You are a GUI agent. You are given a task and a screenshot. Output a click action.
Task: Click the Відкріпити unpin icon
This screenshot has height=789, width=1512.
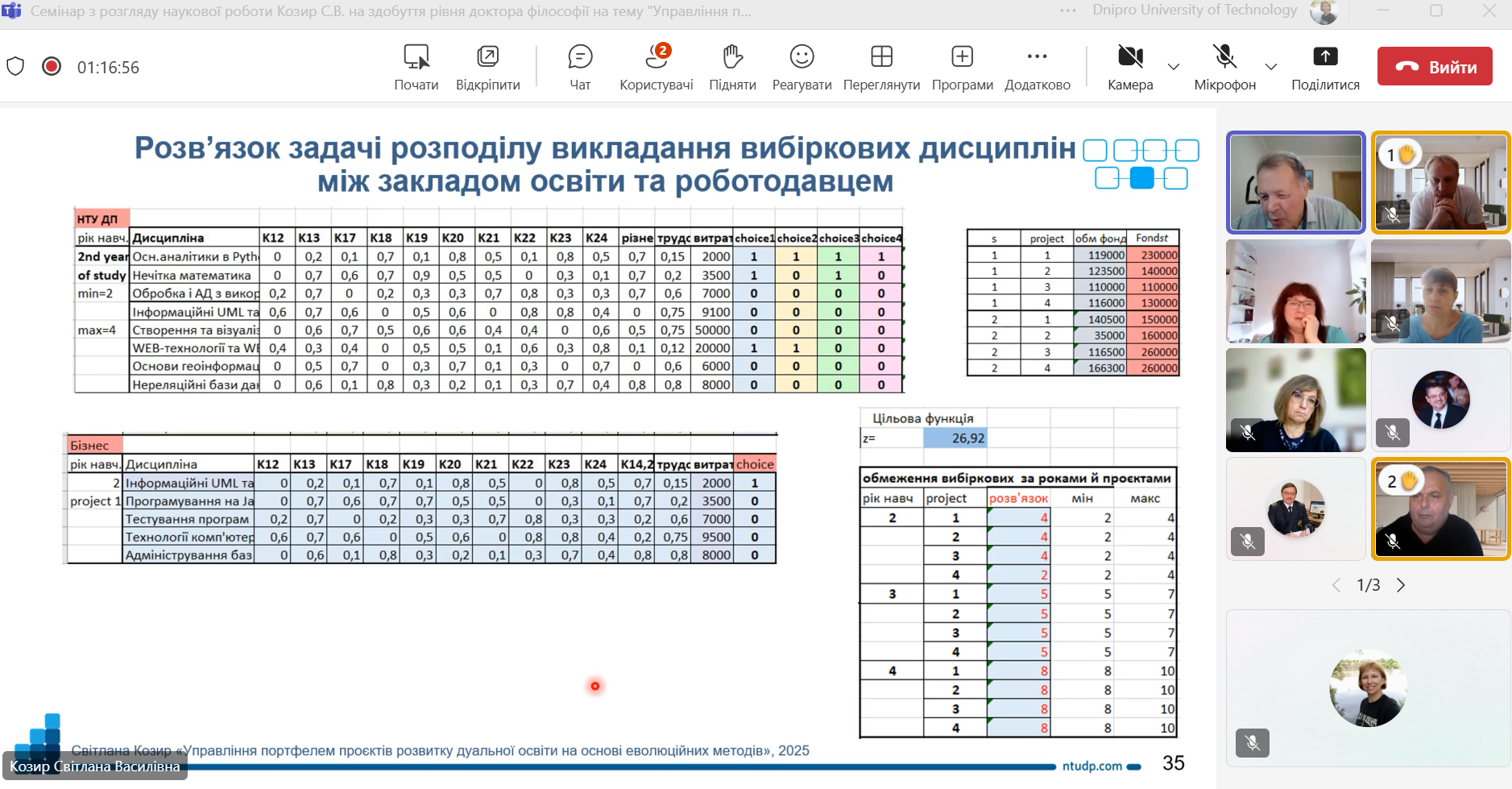tap(487, 66)
